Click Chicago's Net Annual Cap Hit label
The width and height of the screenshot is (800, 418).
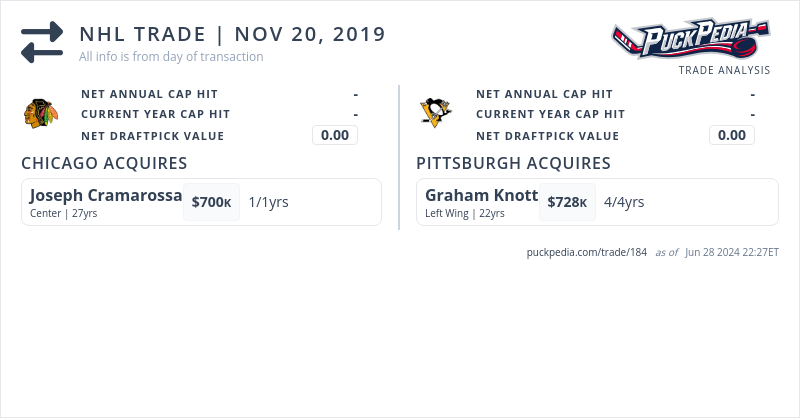tap(149, 94)
